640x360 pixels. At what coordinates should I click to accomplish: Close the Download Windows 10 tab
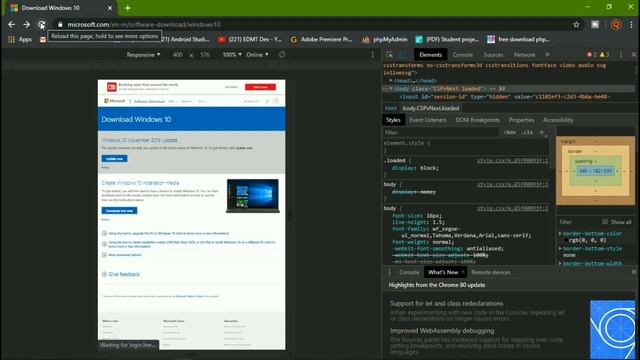(110, 8)
